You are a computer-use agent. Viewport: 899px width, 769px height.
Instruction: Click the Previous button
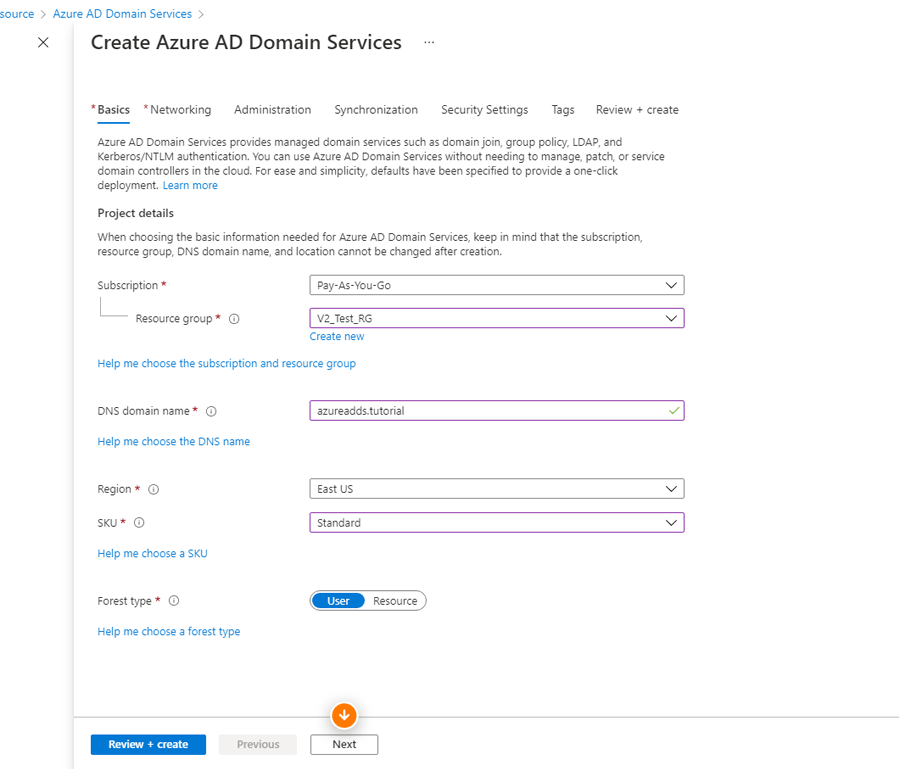258,744
